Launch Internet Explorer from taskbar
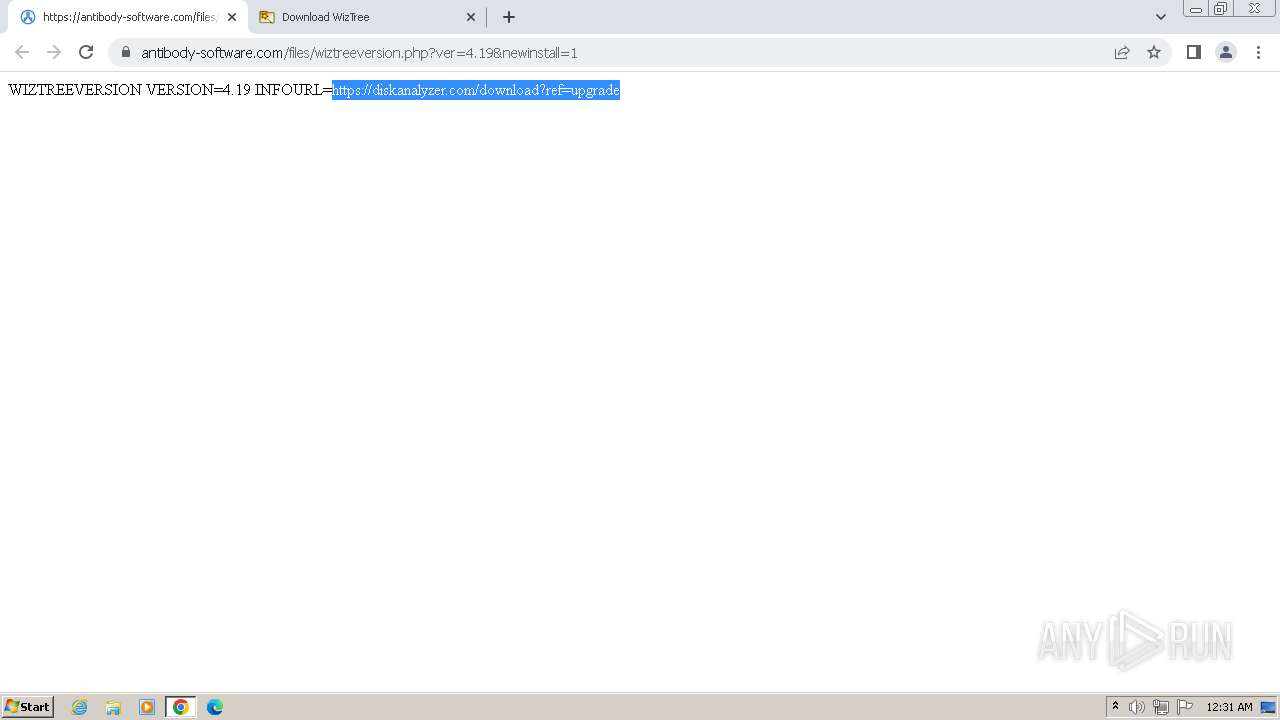 pos(80,707)
